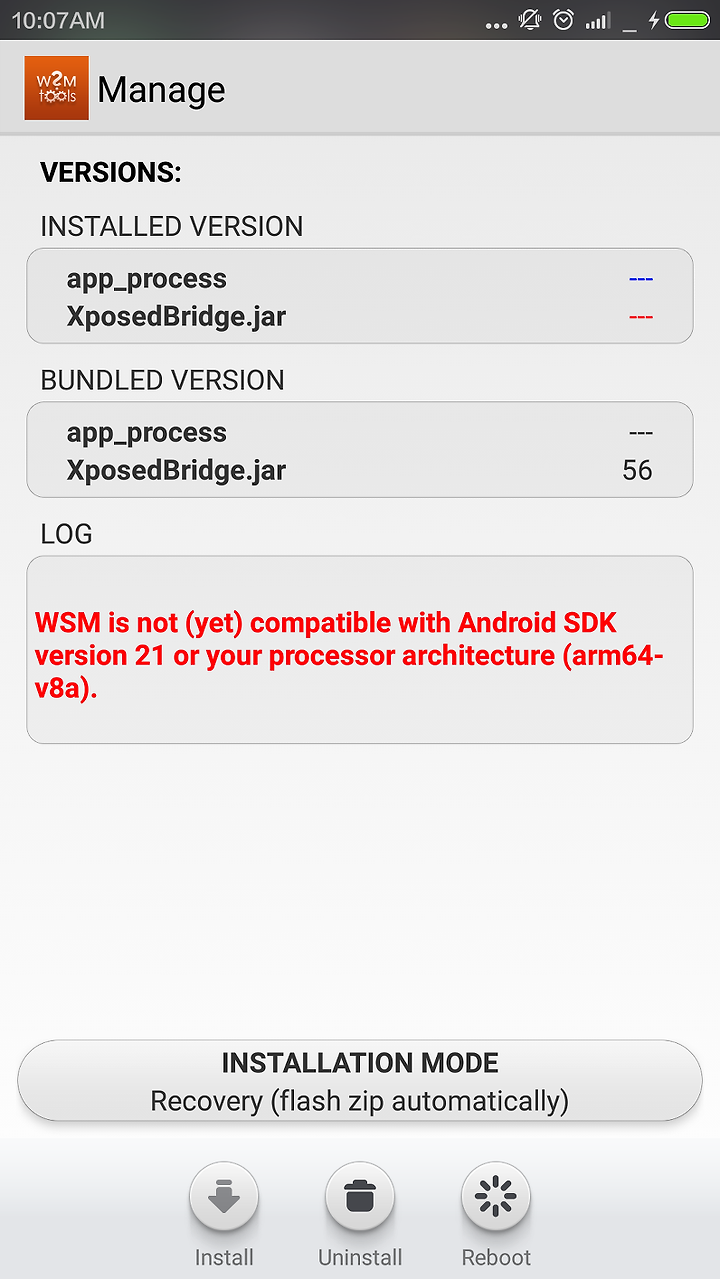Viewport: 720px width, 1279px height.
Task: Tap the Reboot spinner icon
Action: (496, 1197)
